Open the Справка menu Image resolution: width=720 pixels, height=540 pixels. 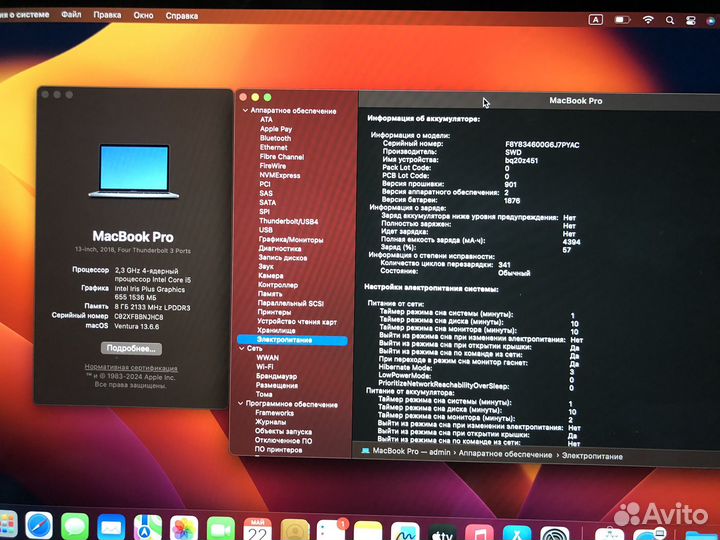pos(181,16)
